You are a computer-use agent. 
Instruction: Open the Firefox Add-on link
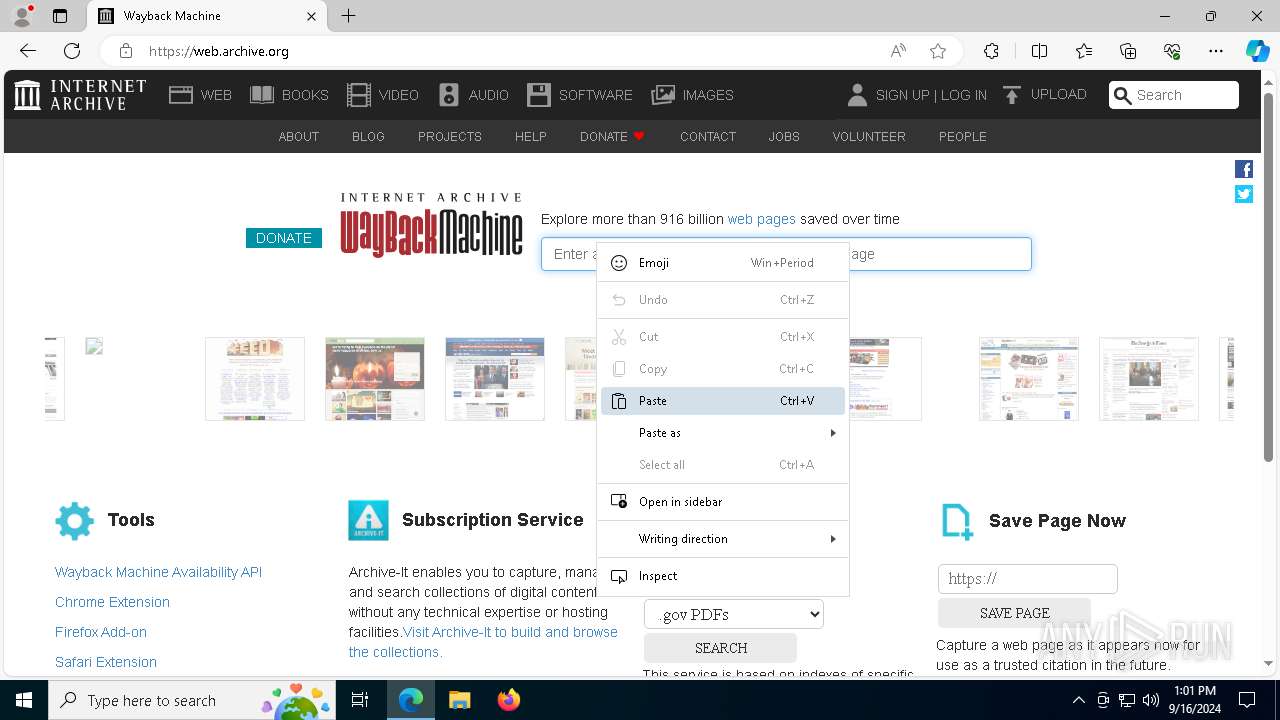pyautogui.click(x=101, y=632)
